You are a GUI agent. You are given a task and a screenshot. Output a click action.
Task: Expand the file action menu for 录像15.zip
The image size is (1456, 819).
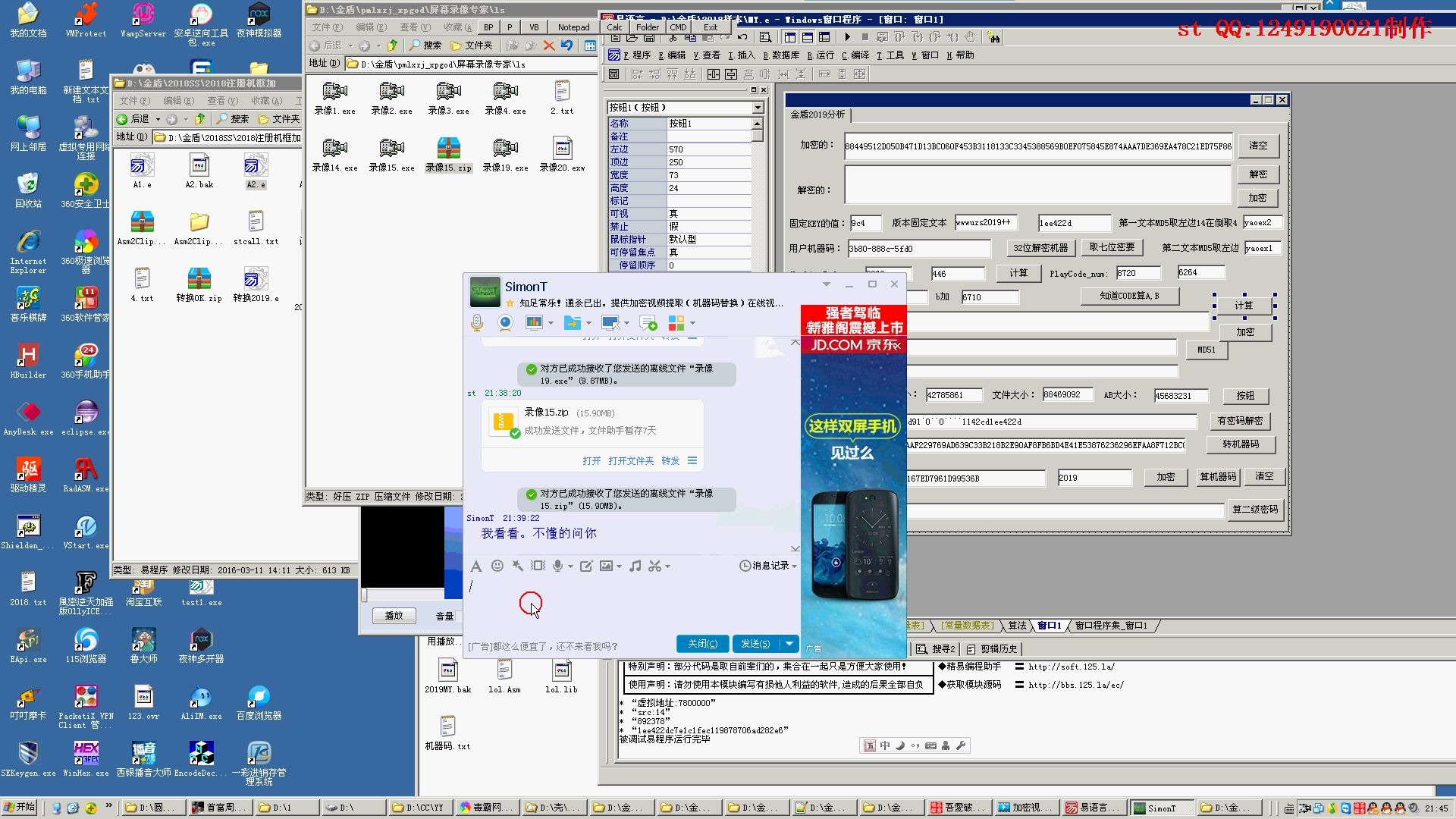click(x=692, y=461)
